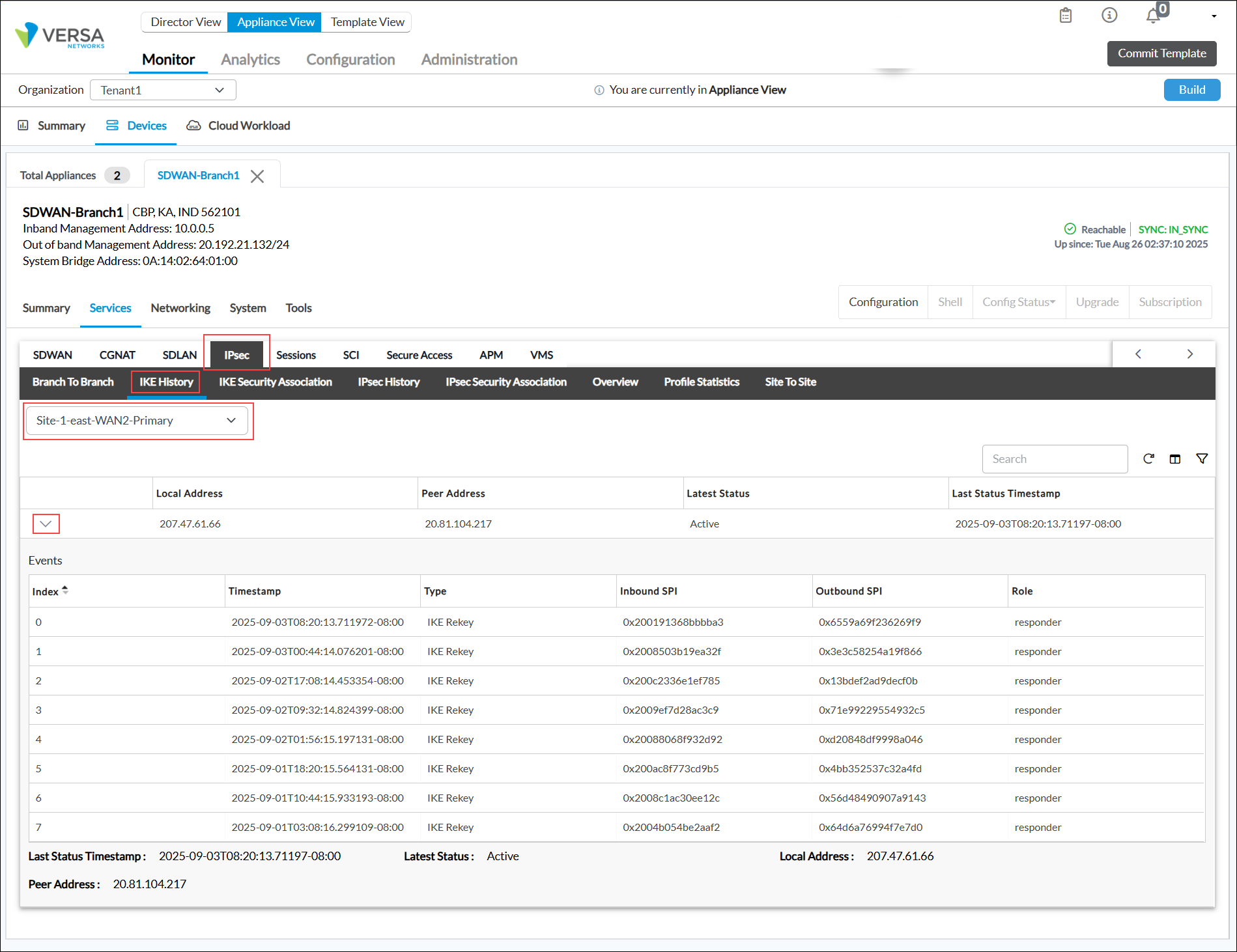Click into the Search field
The image size is (1237, 952).
coord(1054,459)
